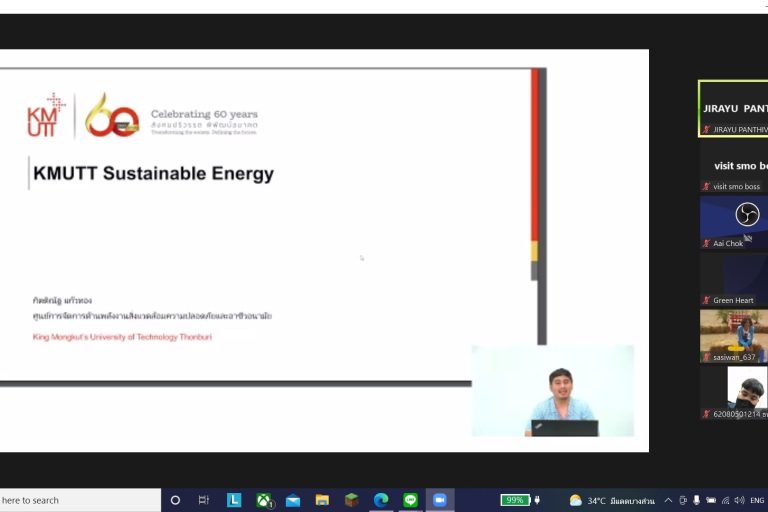Switch input language from ENG

click(x=757, y=500)
